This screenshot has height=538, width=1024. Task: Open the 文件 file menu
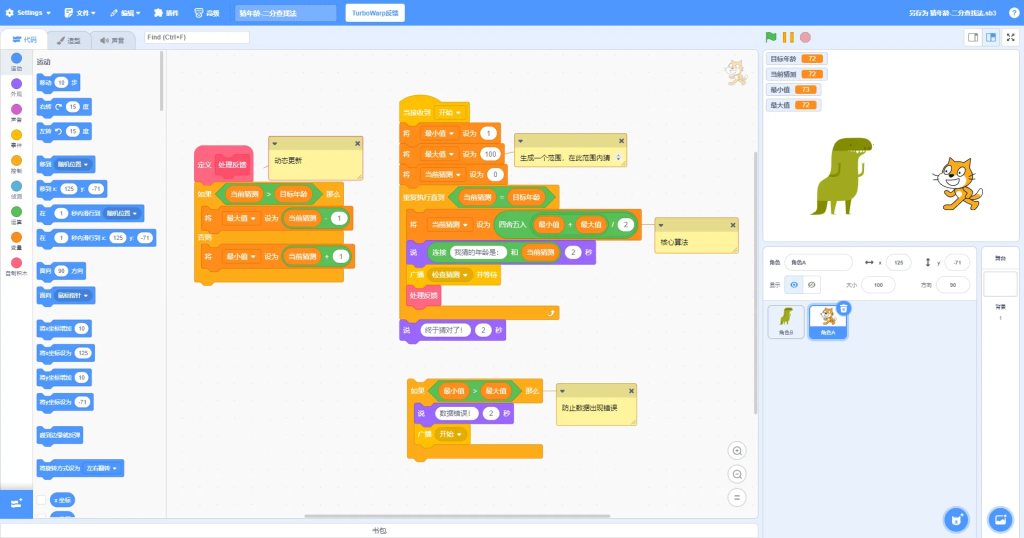click(x=80, y=12)
